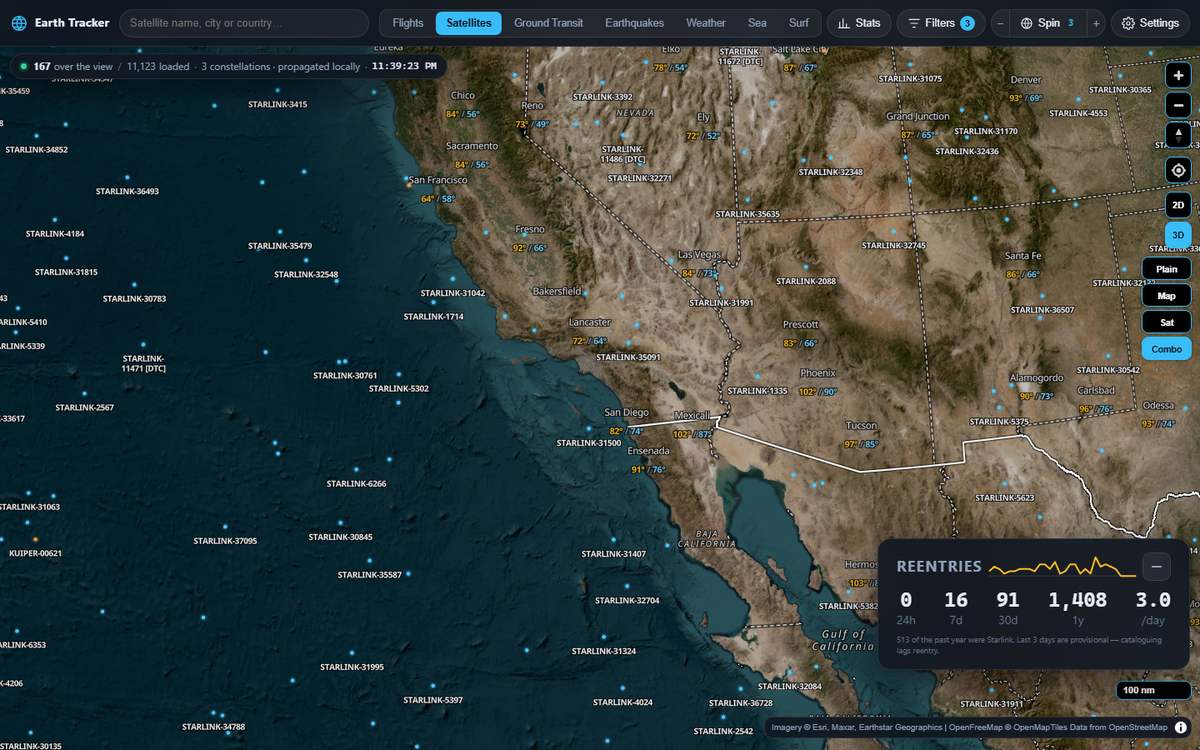Select the Map basemap

(1166, 296)
